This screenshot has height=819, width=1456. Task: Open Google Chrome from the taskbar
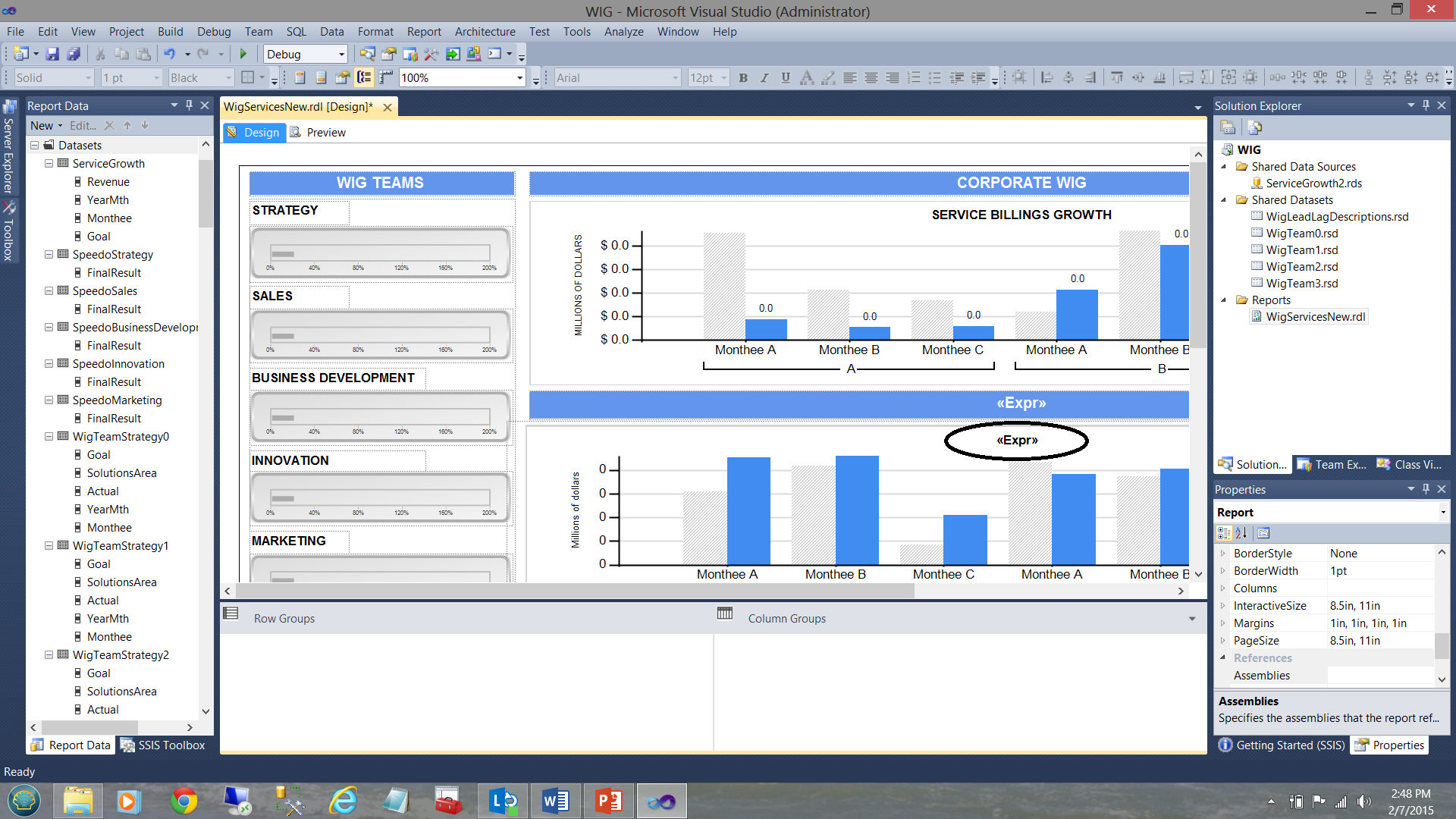(184, 801)
